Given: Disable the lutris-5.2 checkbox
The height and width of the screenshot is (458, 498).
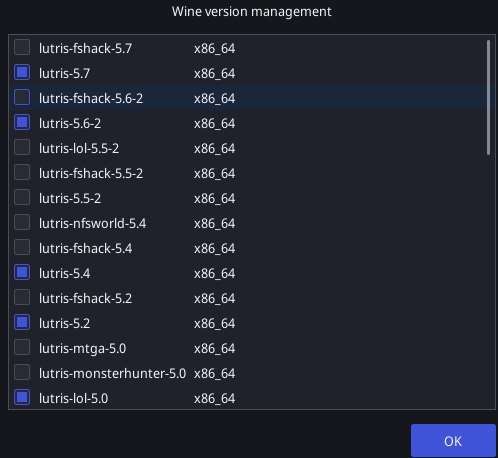Looking at the screenshot, I should tap(22, 322).
